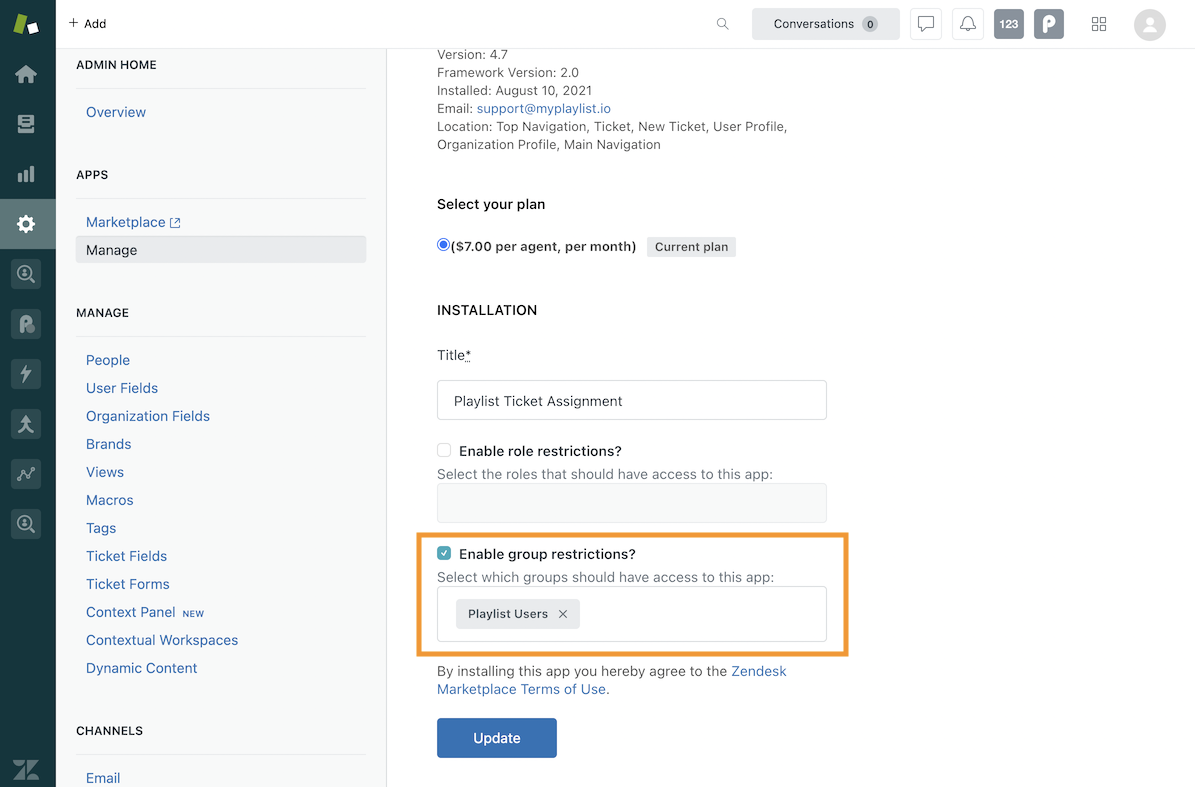
Task: Open the groups selection field
Action: point(700,614)
